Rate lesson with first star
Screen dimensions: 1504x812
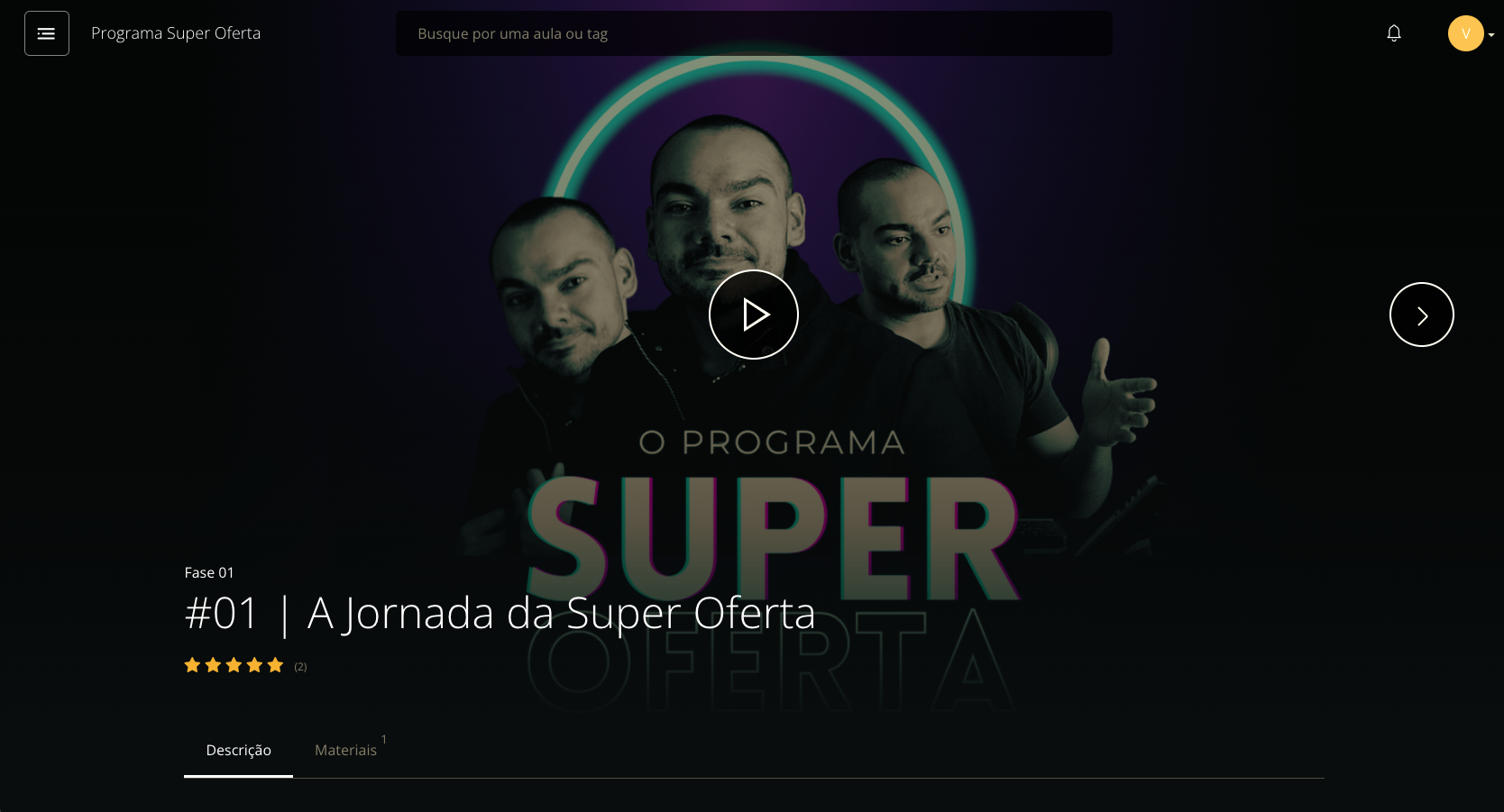point(192,665)
